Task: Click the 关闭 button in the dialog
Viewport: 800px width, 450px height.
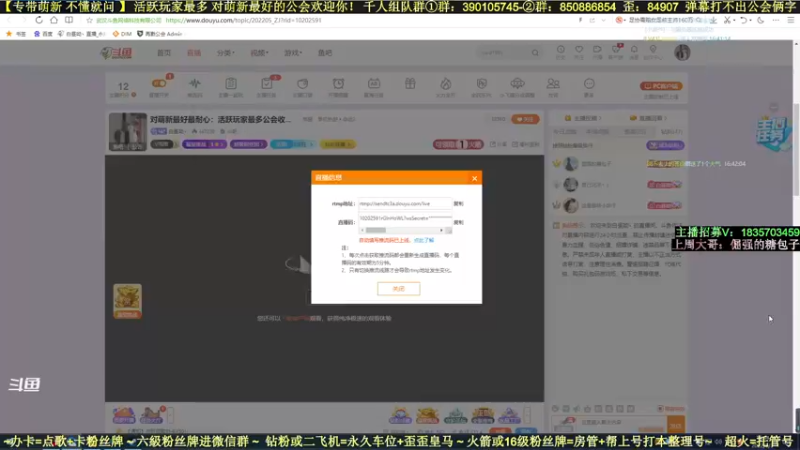Action: coord(398,289)
